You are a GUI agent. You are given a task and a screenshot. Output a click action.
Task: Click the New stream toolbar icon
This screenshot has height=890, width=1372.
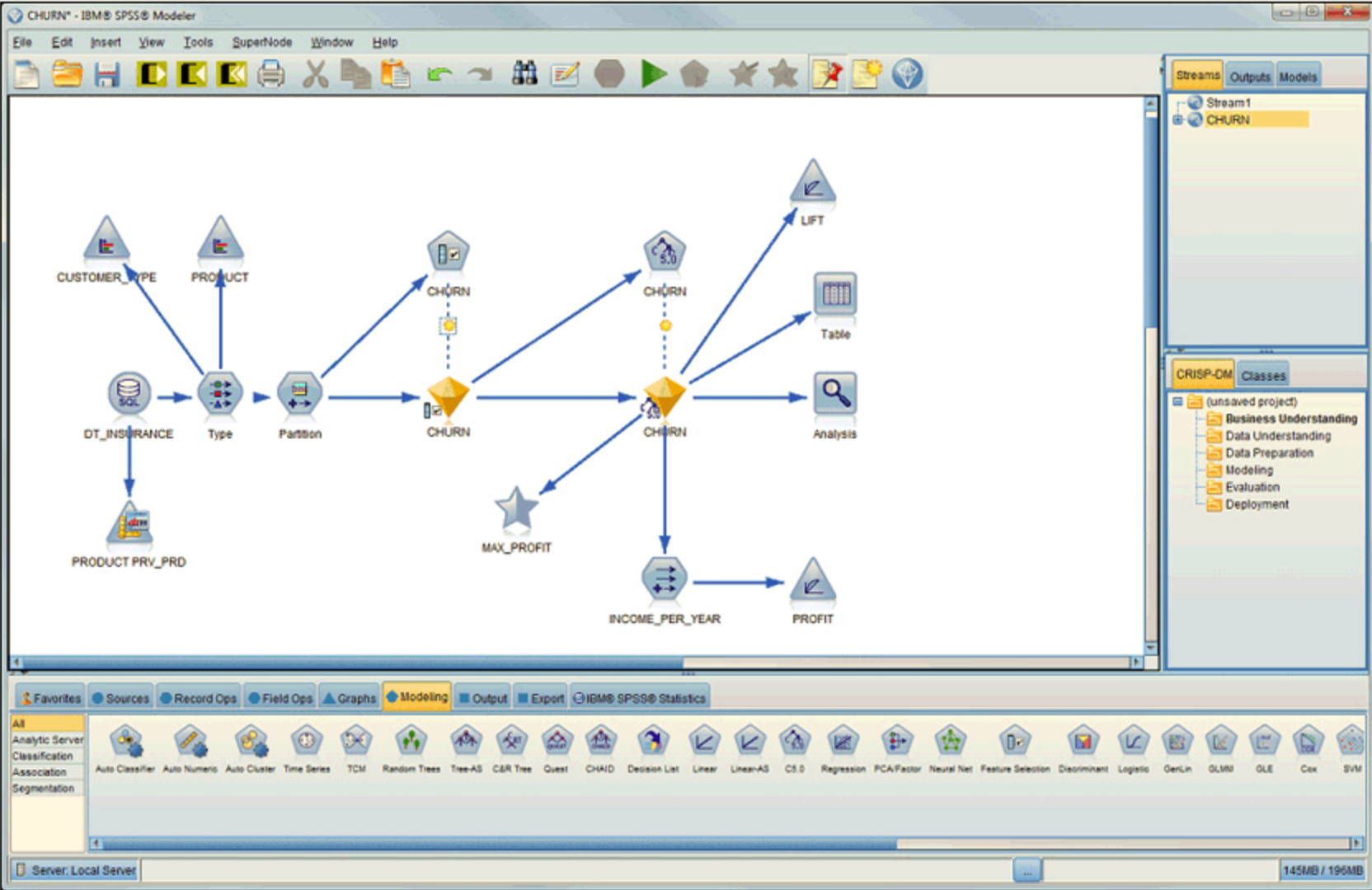click(x=27, y=74)
